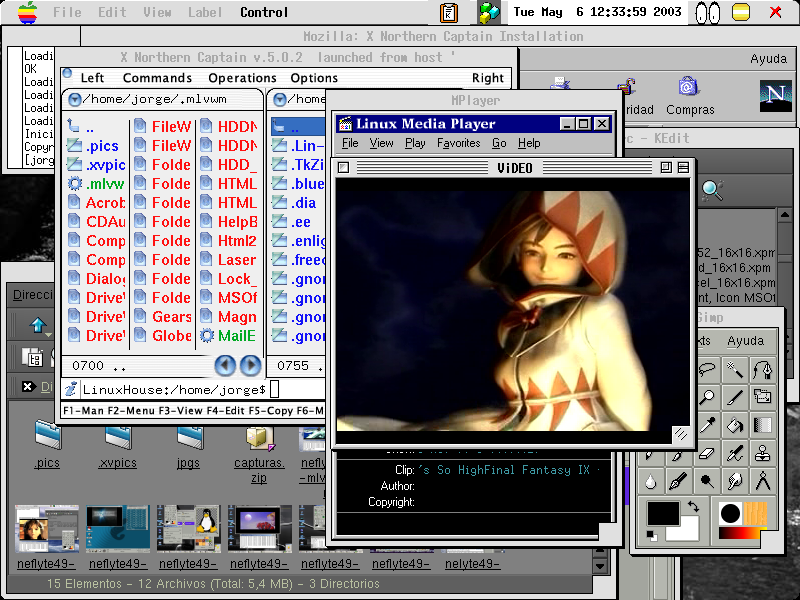Open the Options menu in Northern Captain

point(314,78)
